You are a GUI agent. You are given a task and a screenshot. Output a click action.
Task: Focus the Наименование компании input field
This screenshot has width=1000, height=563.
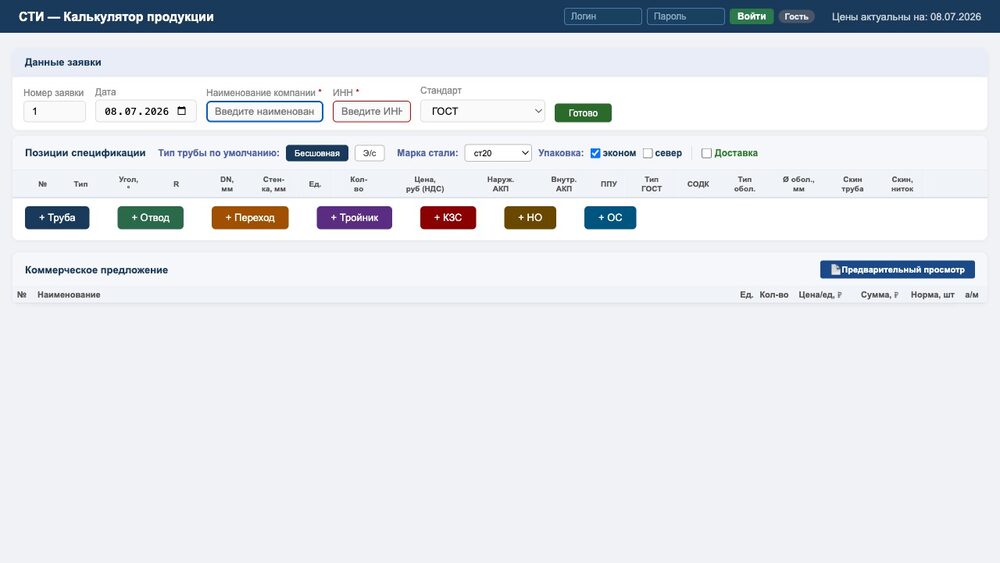pos(265,111)
